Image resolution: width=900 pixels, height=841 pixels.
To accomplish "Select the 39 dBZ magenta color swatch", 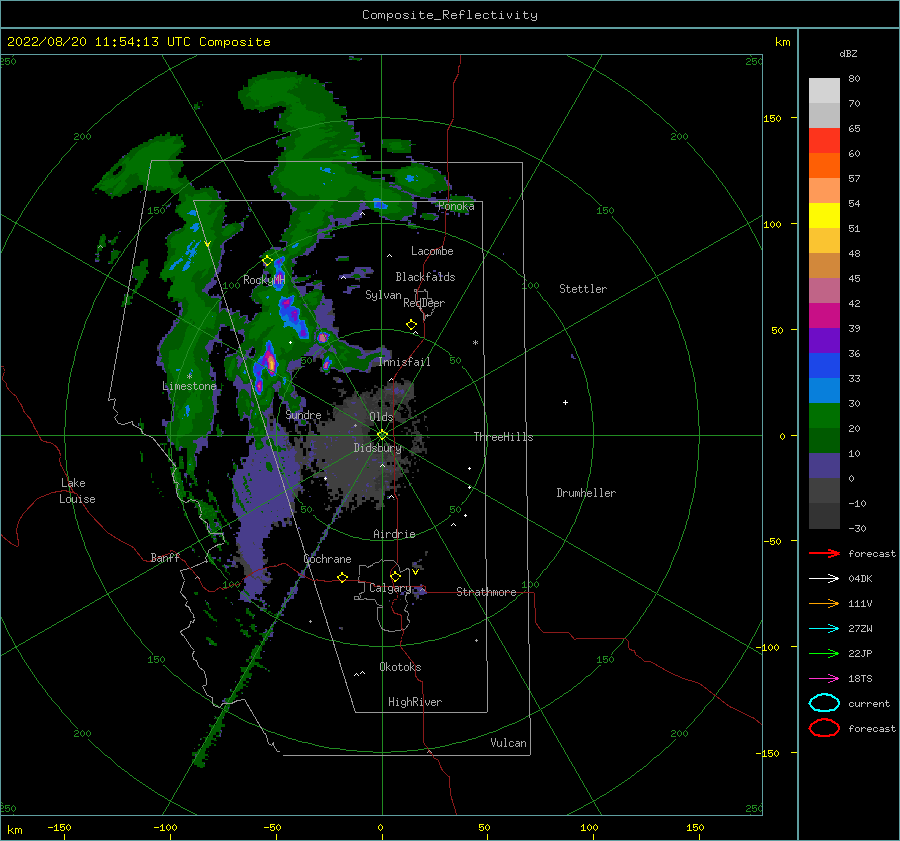I will [824, 315].
